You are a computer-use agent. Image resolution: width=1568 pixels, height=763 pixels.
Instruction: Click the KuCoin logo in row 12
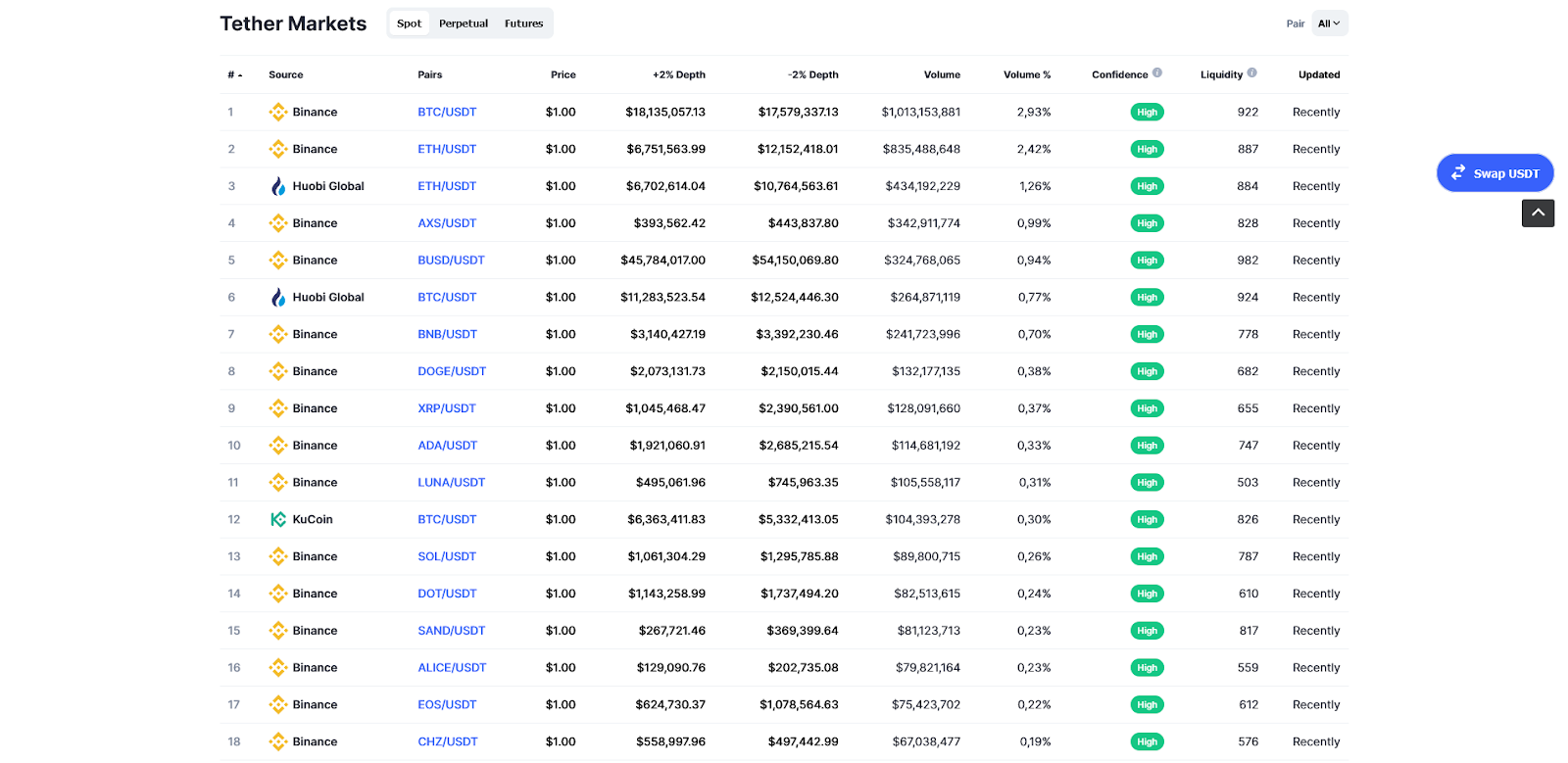pos(278,520)
